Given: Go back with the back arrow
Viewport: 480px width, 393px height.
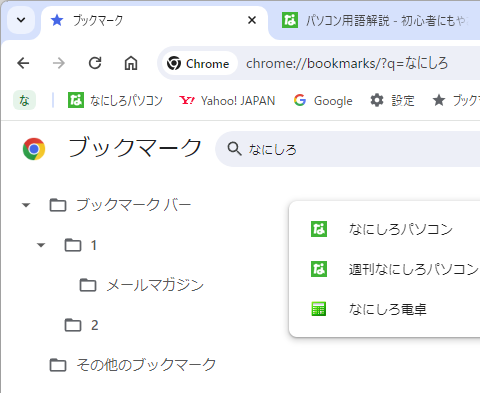Looking at the screenshot, I should click(23, 63).
